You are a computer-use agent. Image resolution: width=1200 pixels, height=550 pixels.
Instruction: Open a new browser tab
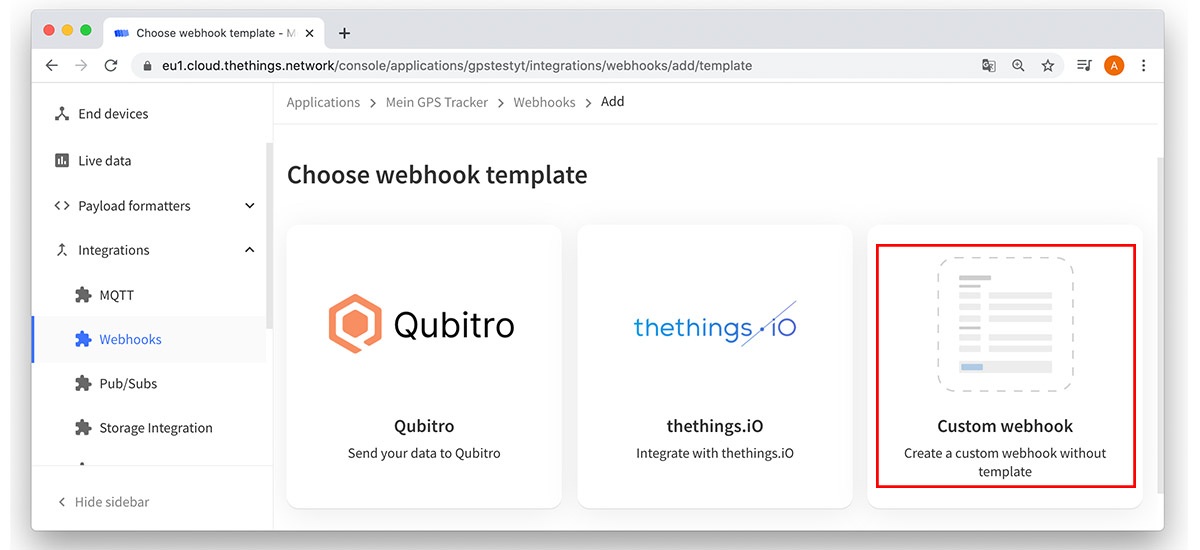click(x=344, y=33)
